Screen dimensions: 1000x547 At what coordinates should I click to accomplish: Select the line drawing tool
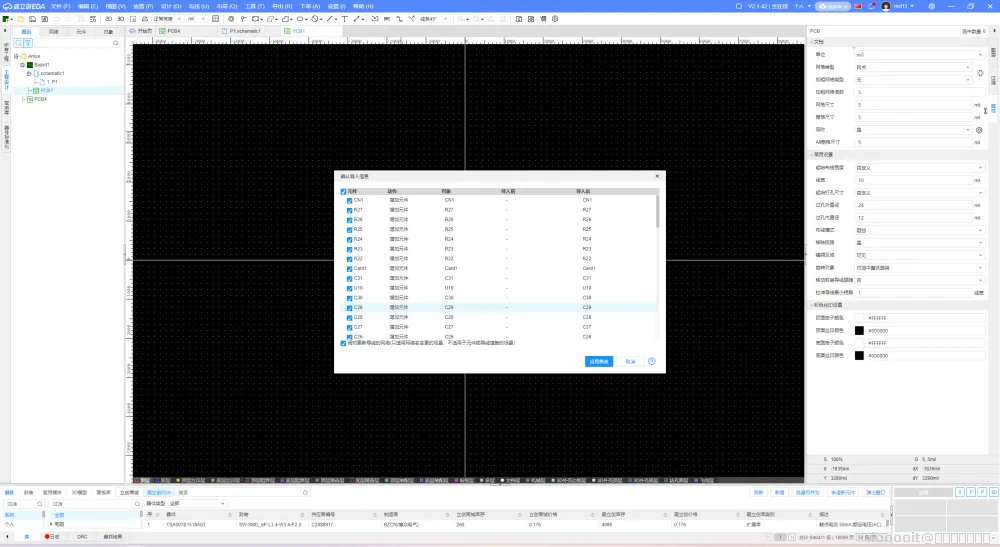330,19
